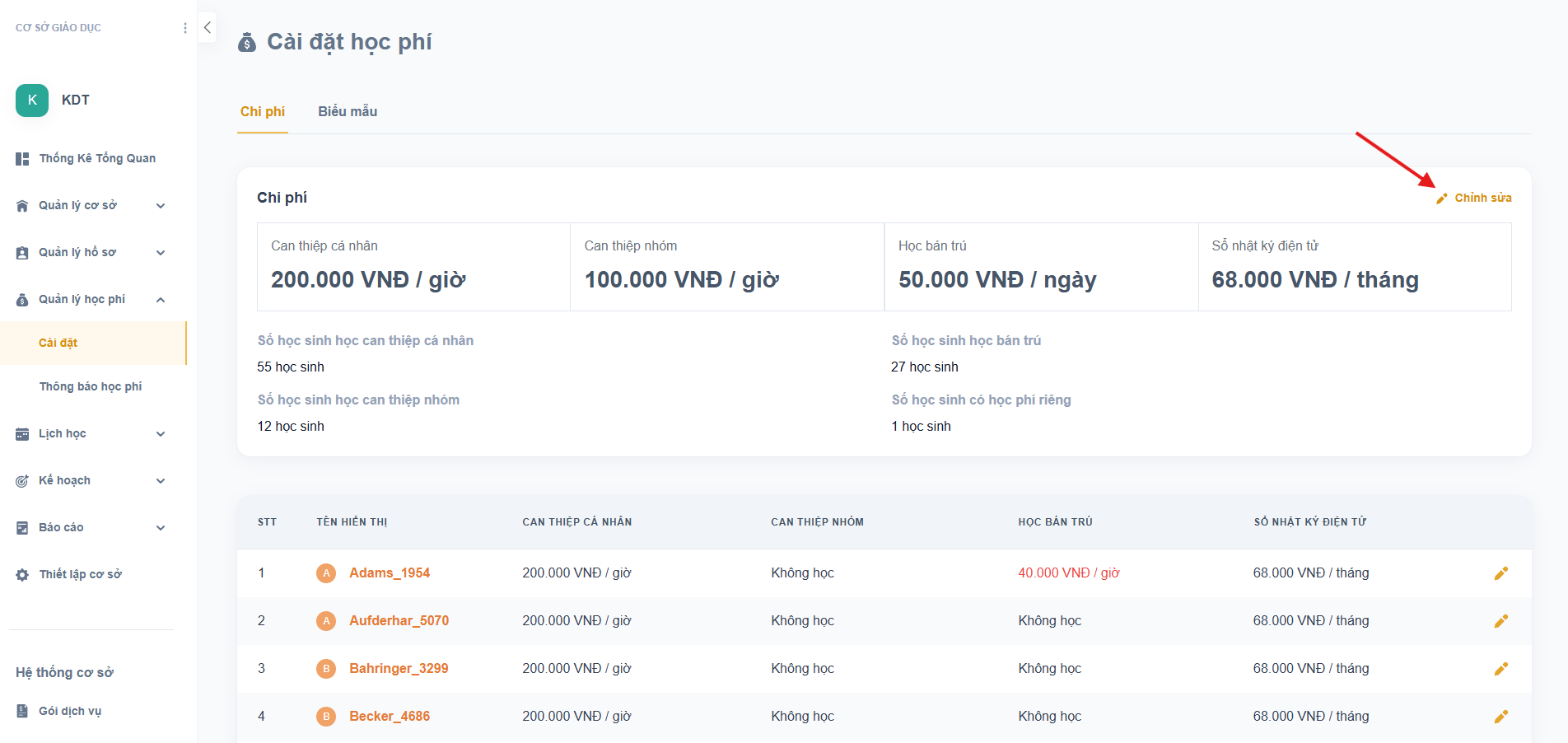Open student link Adams_1954
Image resolution: width=1568 pixels, height=743 pixels.
point(389,573)
